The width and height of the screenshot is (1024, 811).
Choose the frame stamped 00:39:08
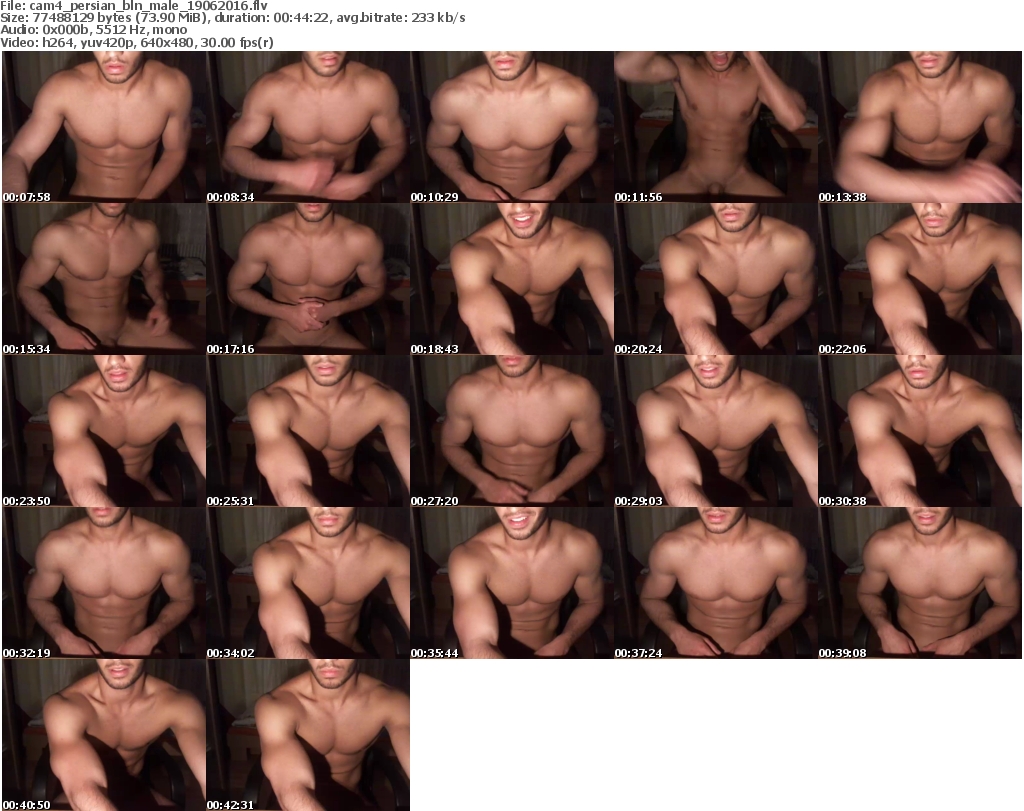pyautogui.click(x=920, y=583)
